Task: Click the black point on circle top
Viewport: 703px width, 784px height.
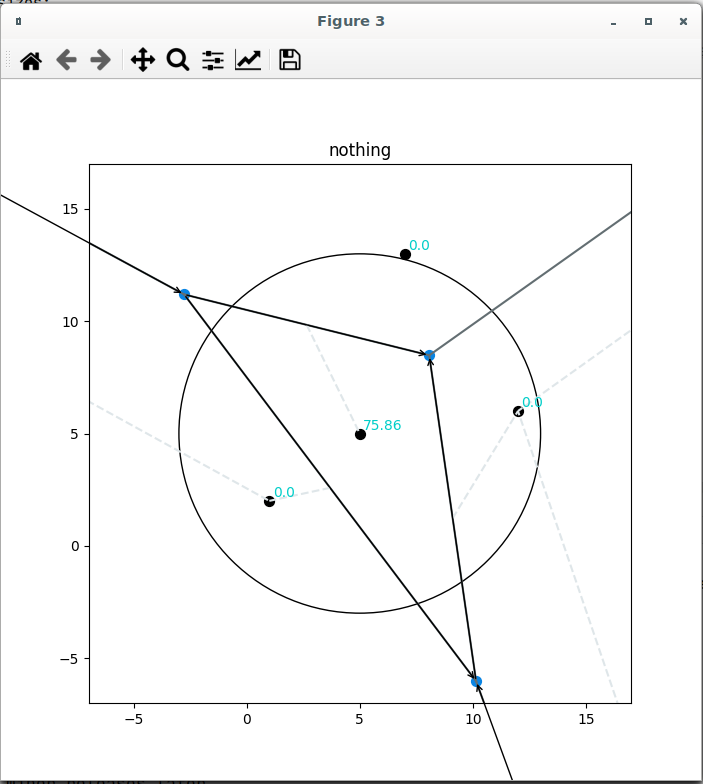Action: pyautogui.click(x=406, y=254)
